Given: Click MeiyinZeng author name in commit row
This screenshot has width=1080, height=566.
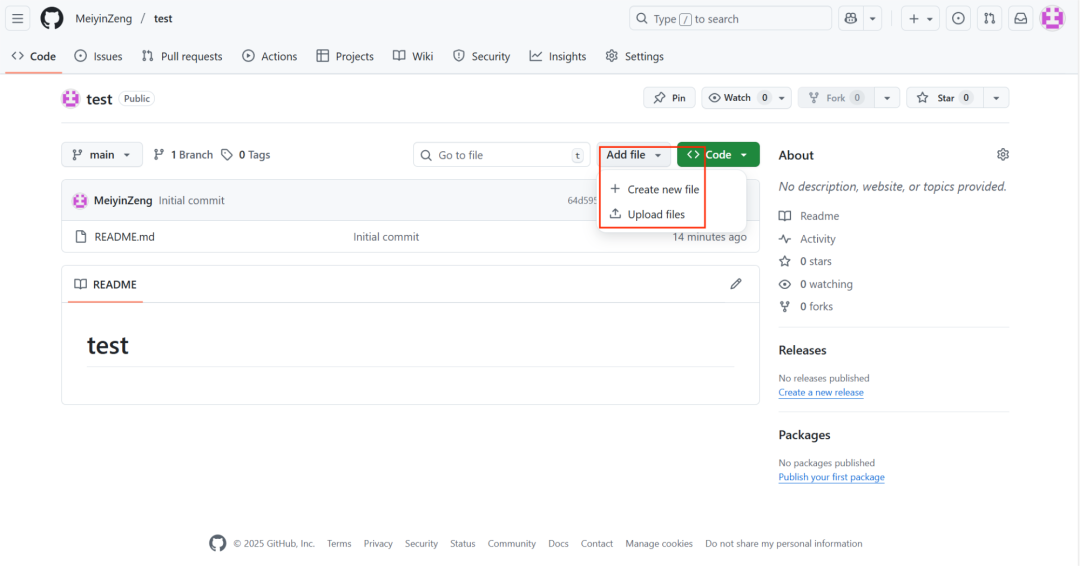Looking at the screenshot, I should tap(123, 200).
